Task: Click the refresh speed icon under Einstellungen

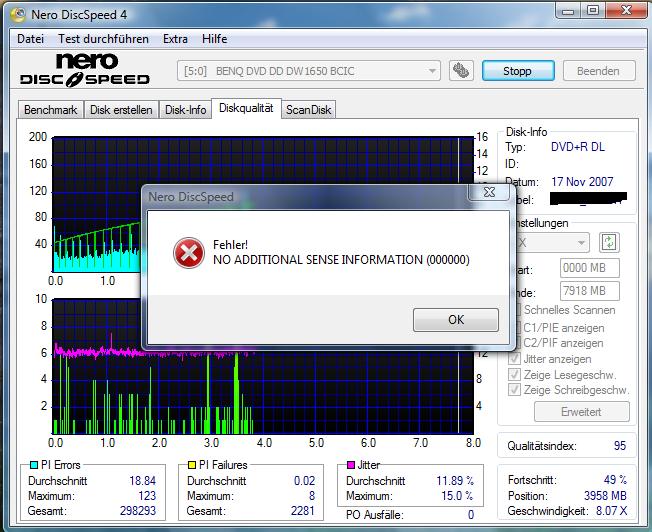Action: coord(609,242)
